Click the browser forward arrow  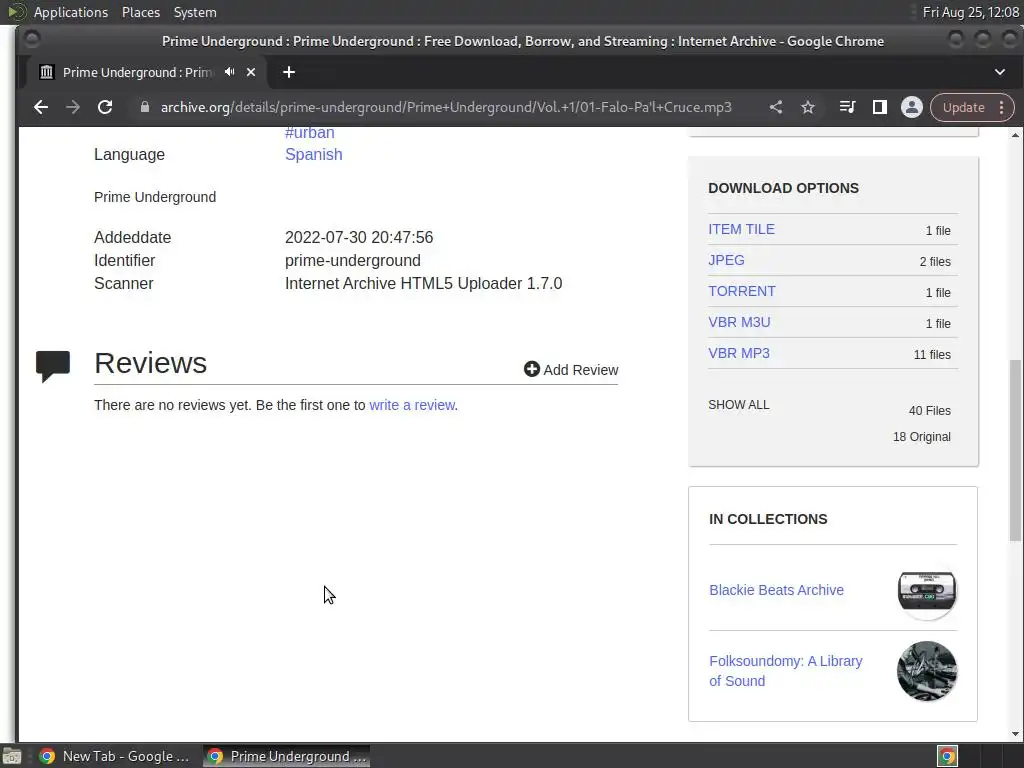[72, 107]
